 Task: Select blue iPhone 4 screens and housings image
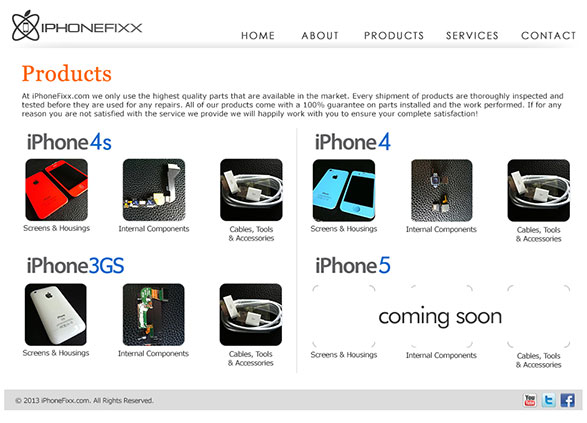pos(344,191)
